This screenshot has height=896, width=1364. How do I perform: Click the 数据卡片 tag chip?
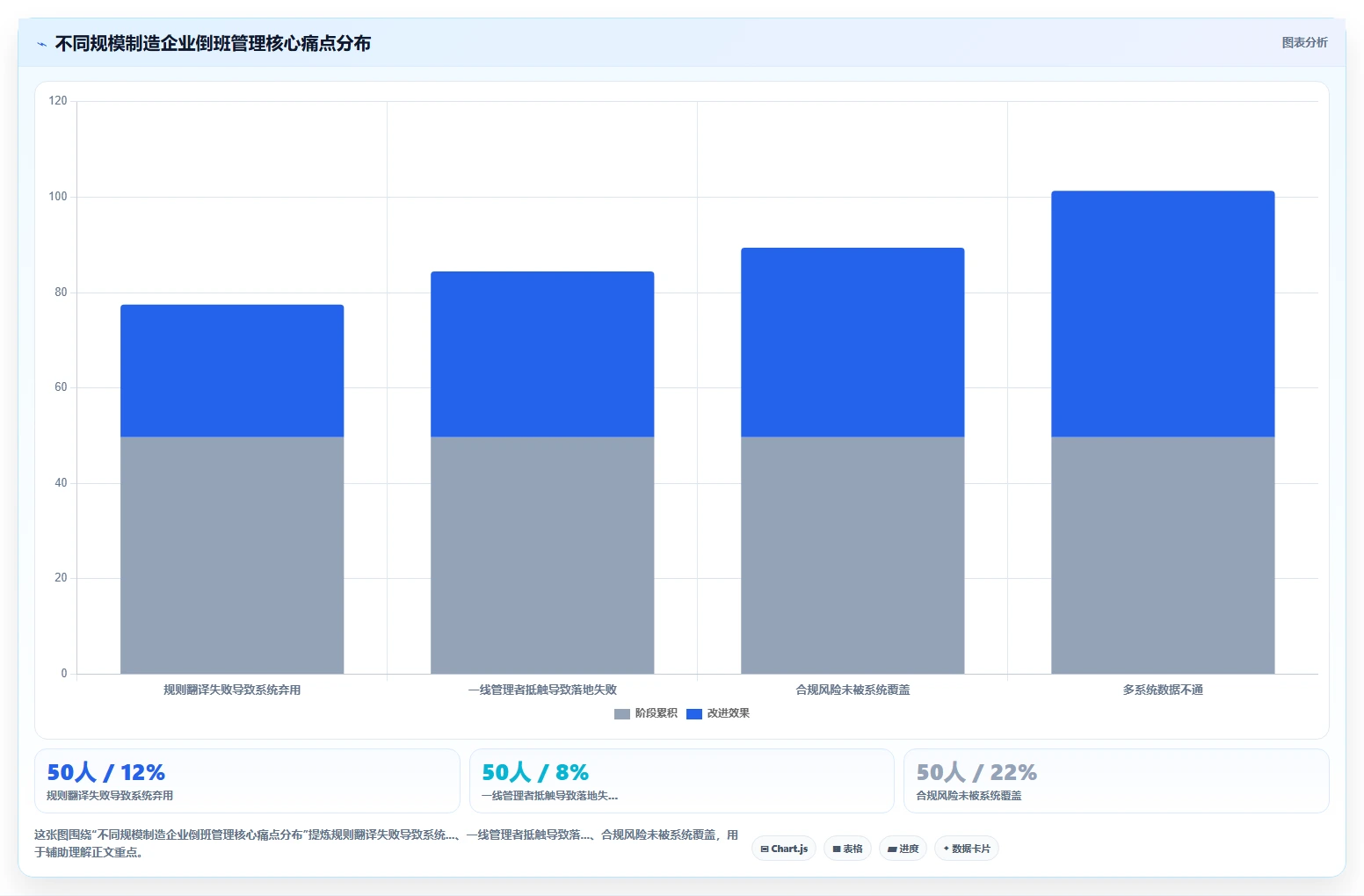(966, 849)
